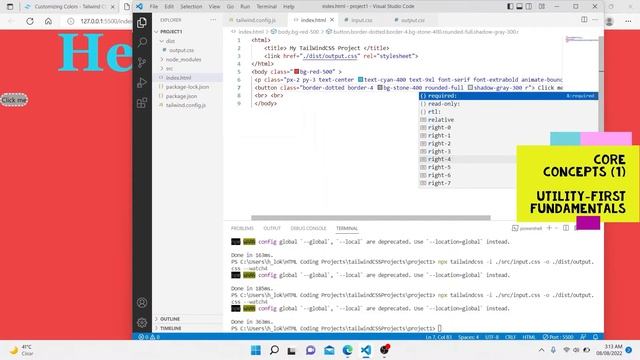
Task: Open the Extensions view
Action: pyautogui.click(x=142, y=102)
